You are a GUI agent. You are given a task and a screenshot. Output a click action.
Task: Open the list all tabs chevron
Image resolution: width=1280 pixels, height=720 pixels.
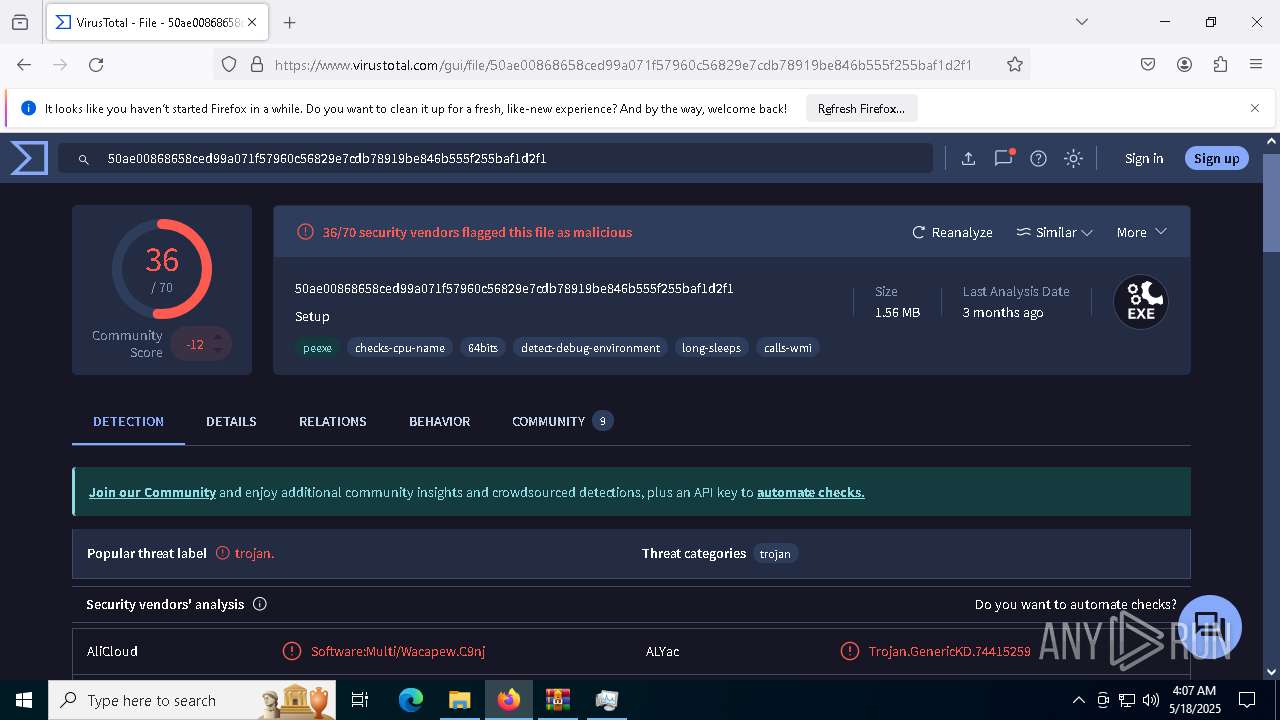click(1082, 22)
